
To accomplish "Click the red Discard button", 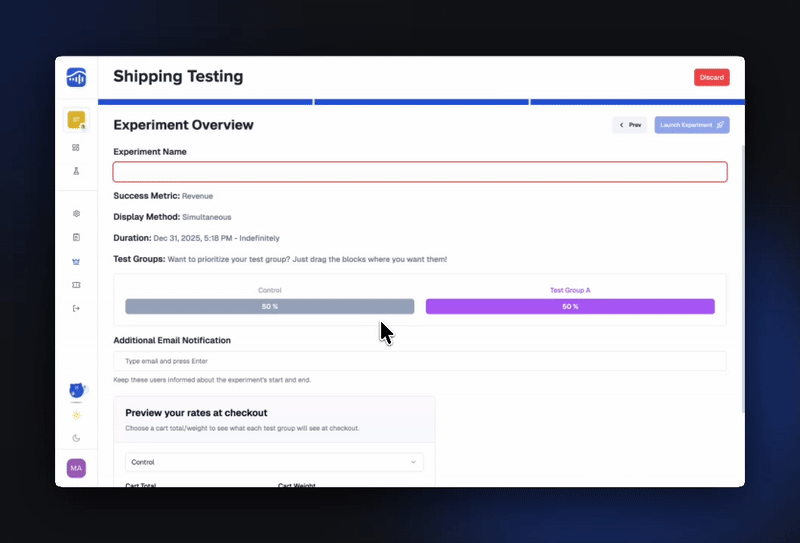I will coord(711,78).
